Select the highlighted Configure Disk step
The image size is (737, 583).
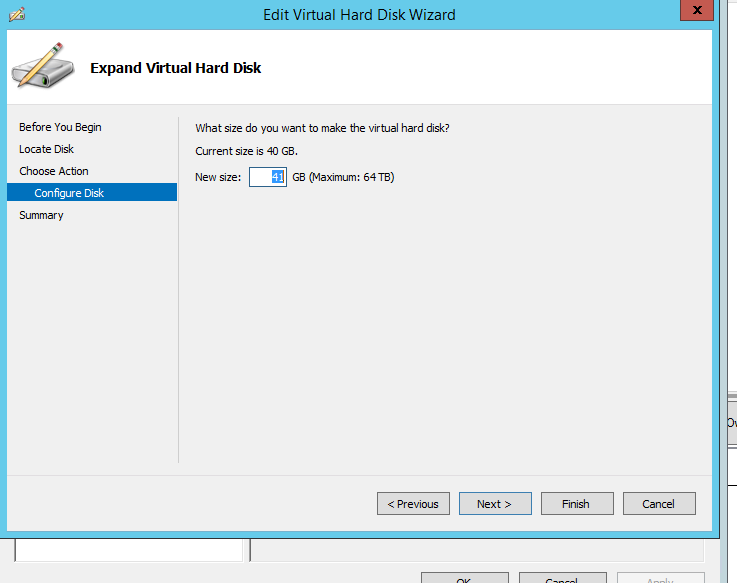pyautogui.click(x=69, y=193)
